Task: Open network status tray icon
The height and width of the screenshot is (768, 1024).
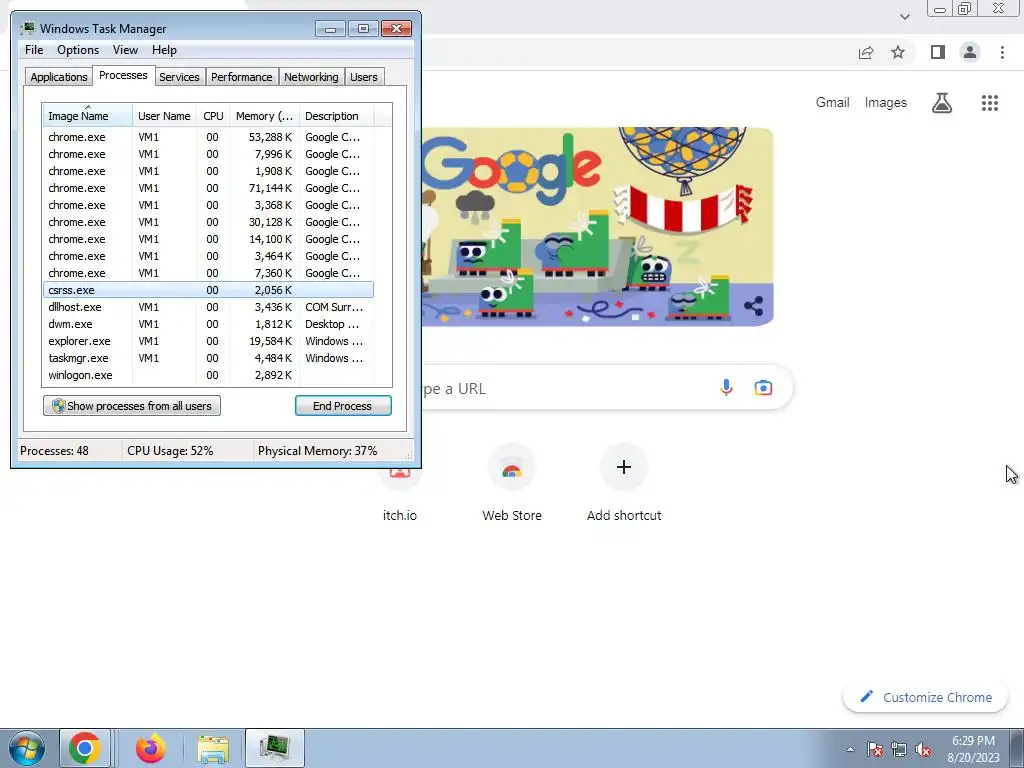Action: coord(899,750)
